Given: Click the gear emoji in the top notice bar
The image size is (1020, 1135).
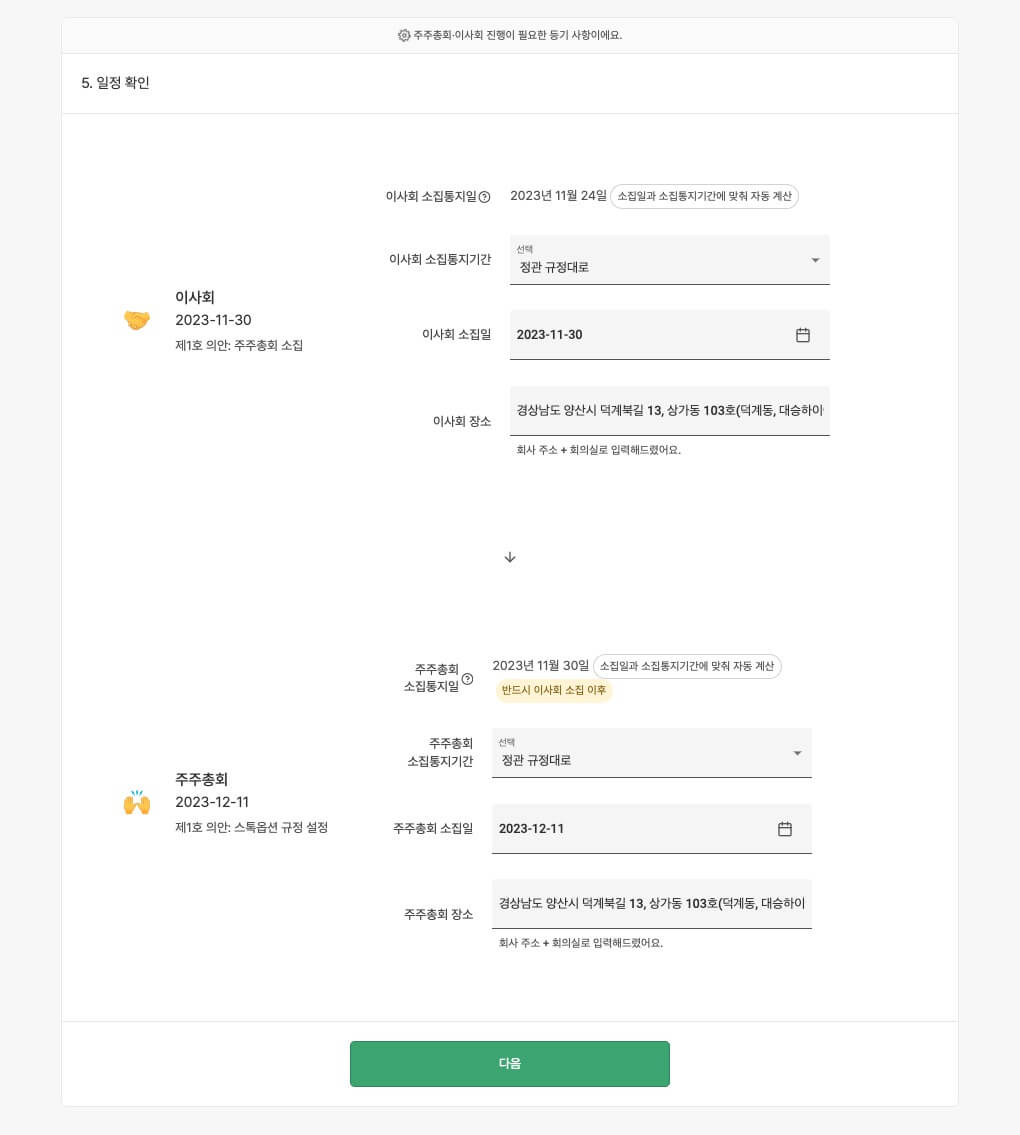Looking at the screenshot, I should (x=406, y=34).
